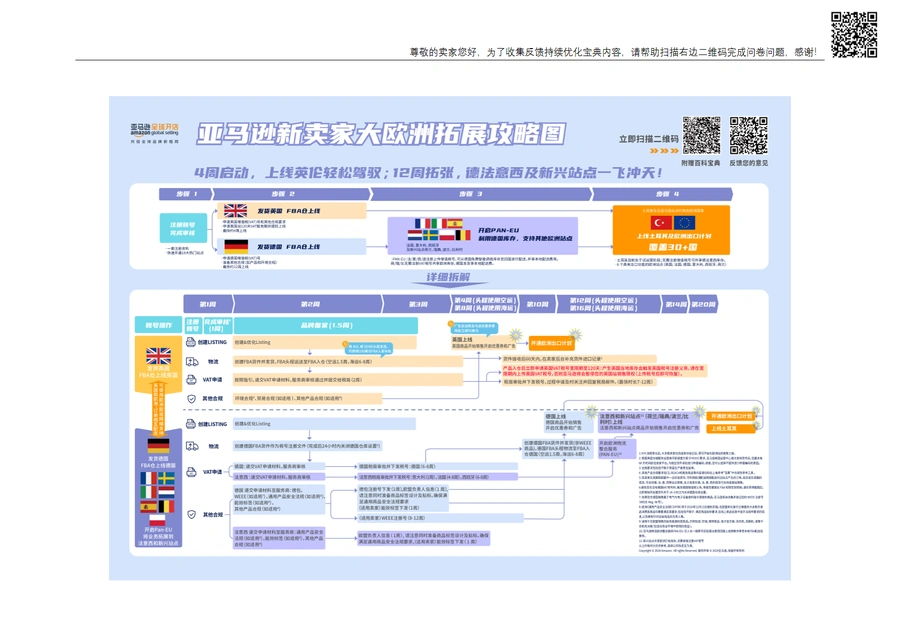Click the QR code labeled 附赠百科宝典

[x=701, y=135]
